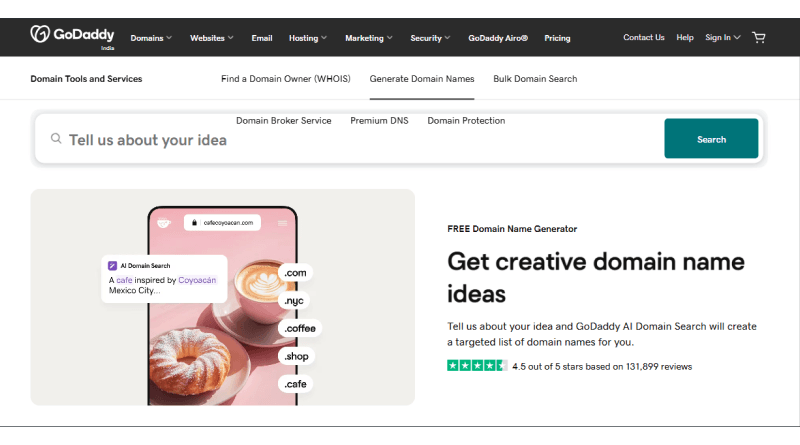Open the Pricing page

(x=557, y=38)
